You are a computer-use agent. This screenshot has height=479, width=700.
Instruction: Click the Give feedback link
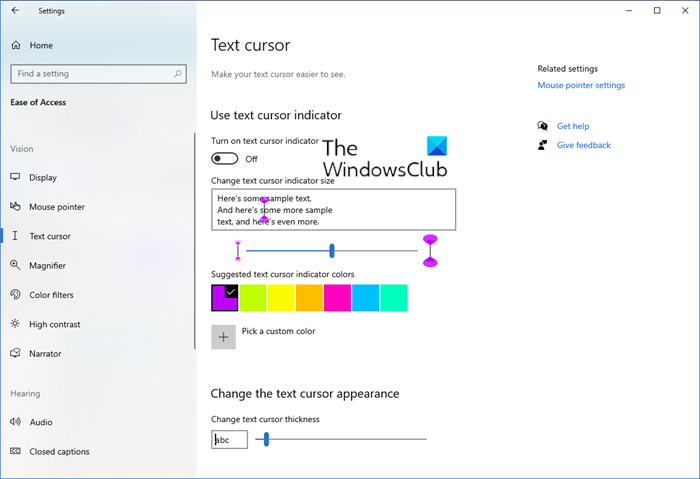583,145
